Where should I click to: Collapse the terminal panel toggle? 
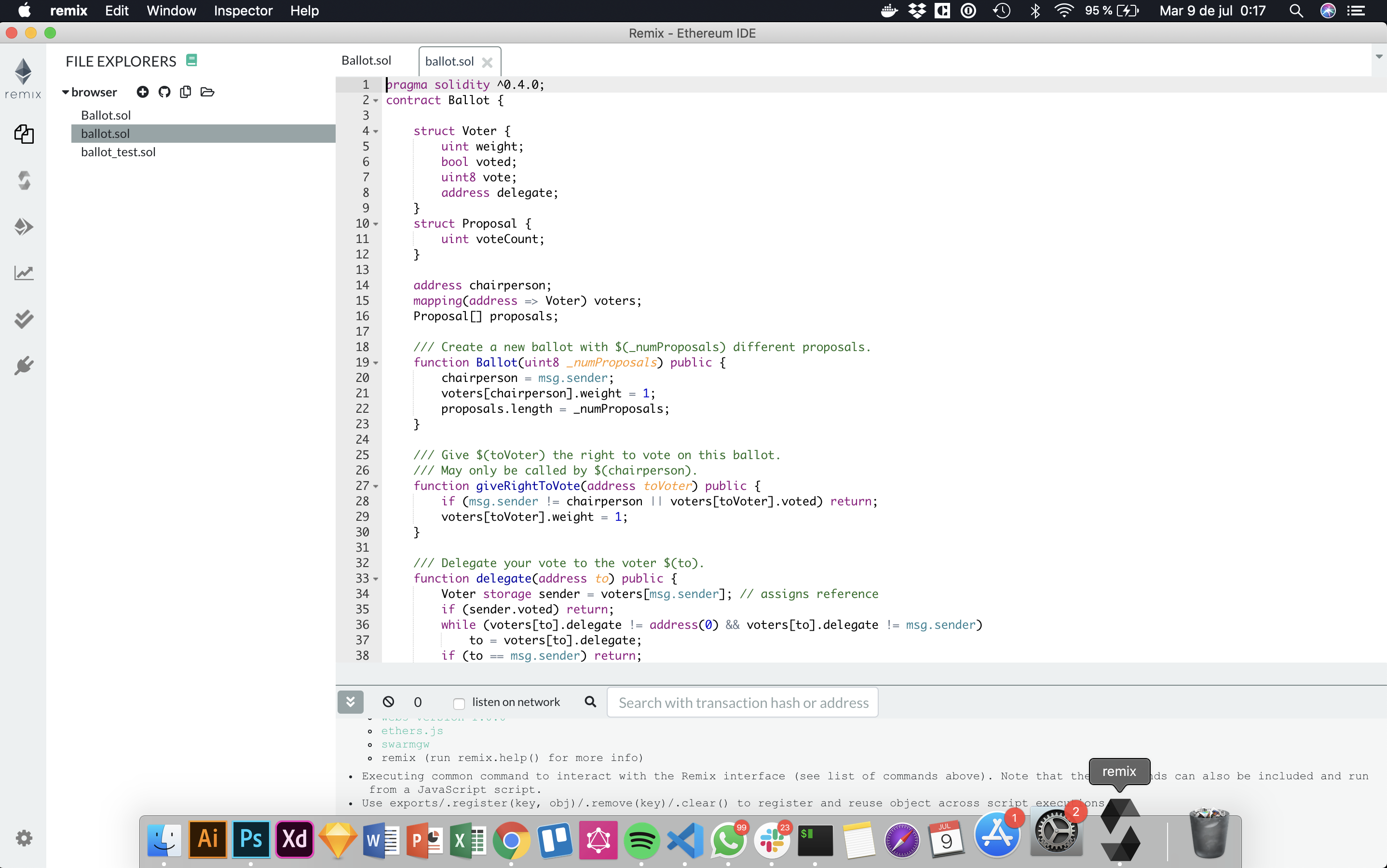coord(350,702)
